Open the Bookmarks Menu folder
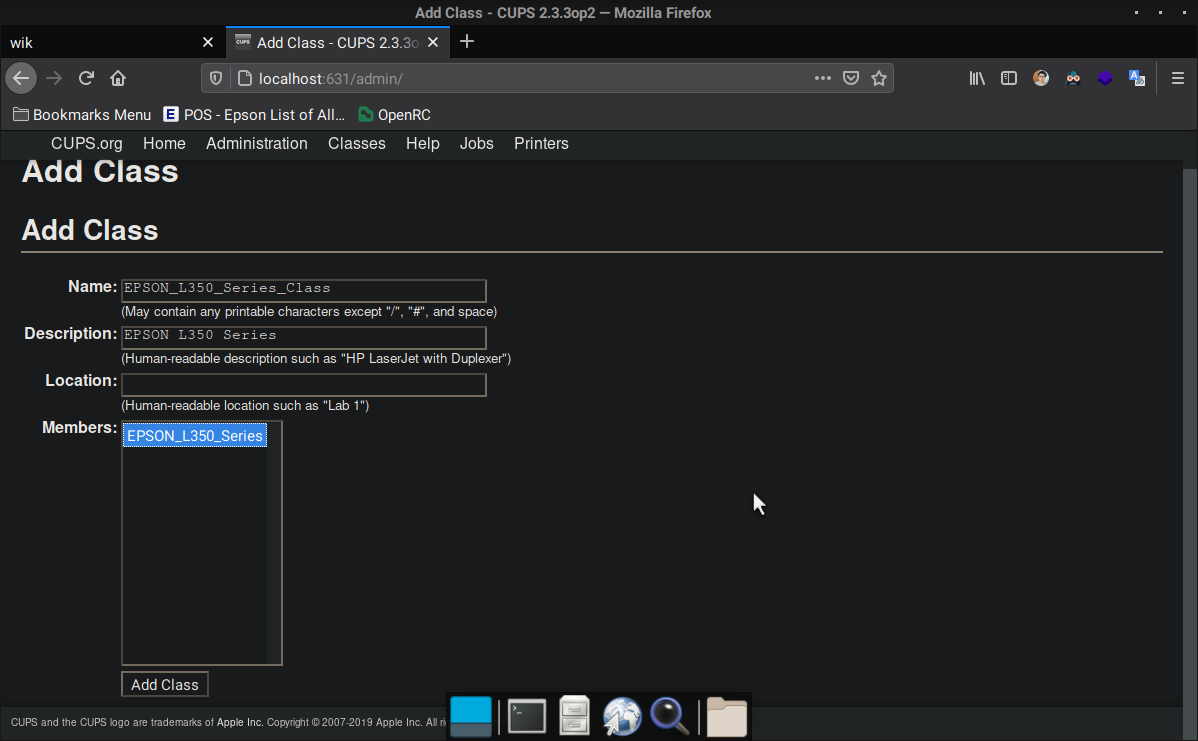This screenshot has width=1198, height=741. pos(83,115)
